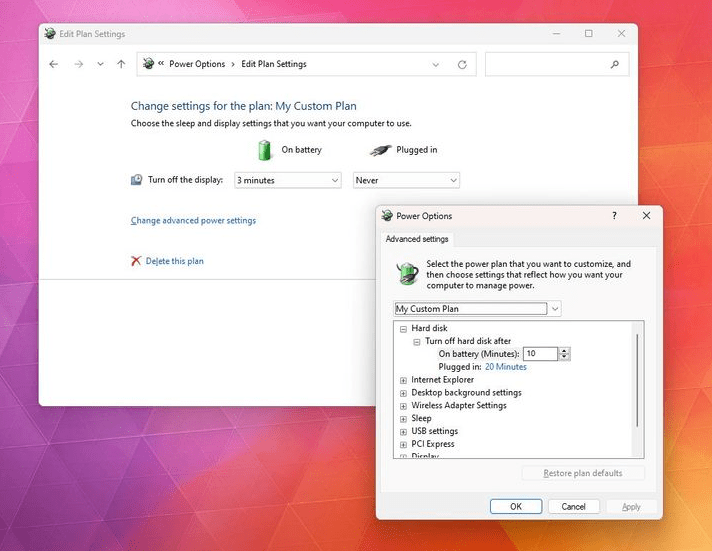
Task: Go up one level with Up arrow
Action: click(x=121, y=64)
